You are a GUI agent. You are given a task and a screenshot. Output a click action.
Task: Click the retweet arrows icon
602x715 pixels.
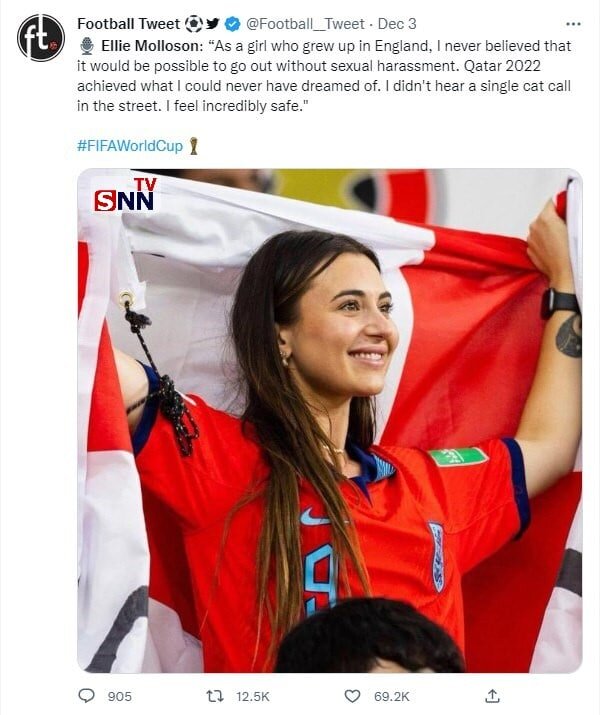click(215, 696)
